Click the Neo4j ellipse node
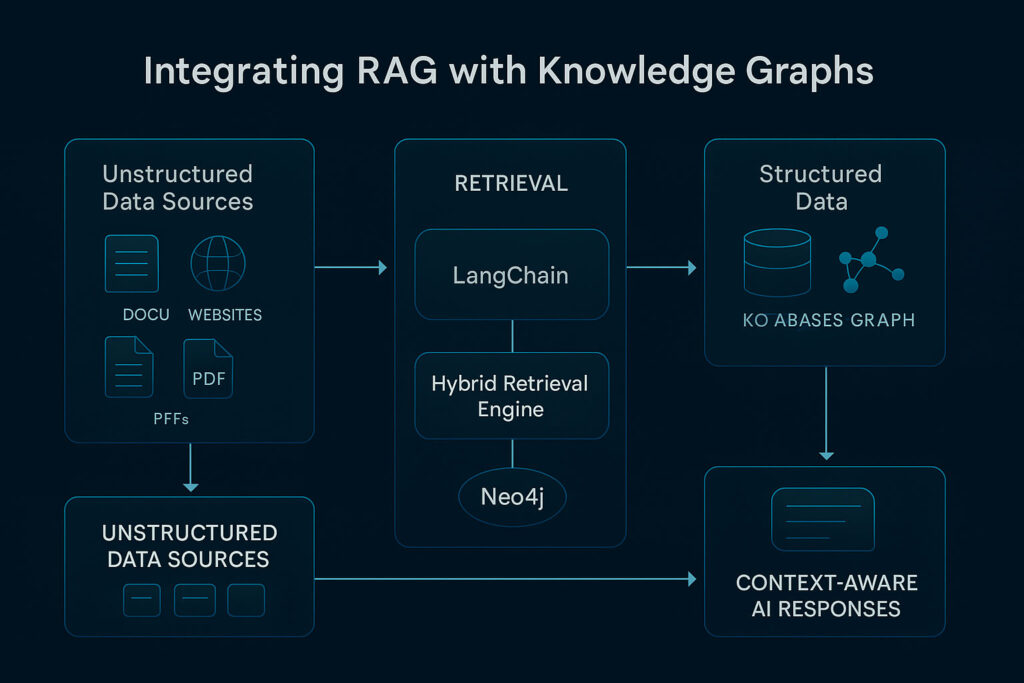Image resolution: width=1024 pixels, height=683 pixels. pos(511,496)
